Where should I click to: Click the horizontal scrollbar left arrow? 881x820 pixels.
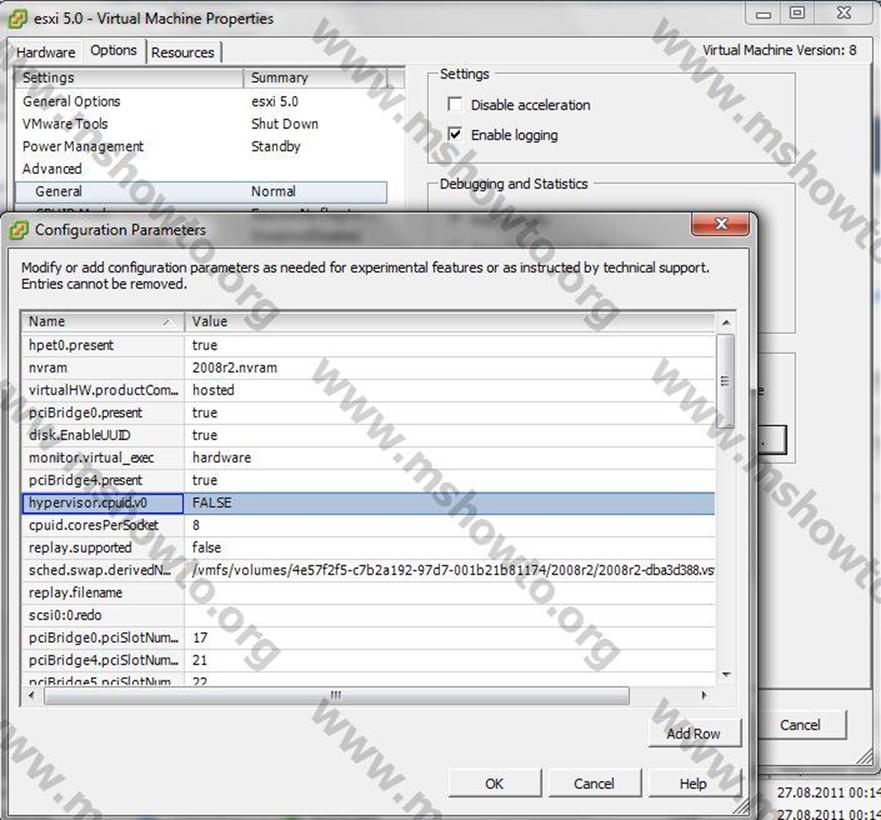pos(31,695)
